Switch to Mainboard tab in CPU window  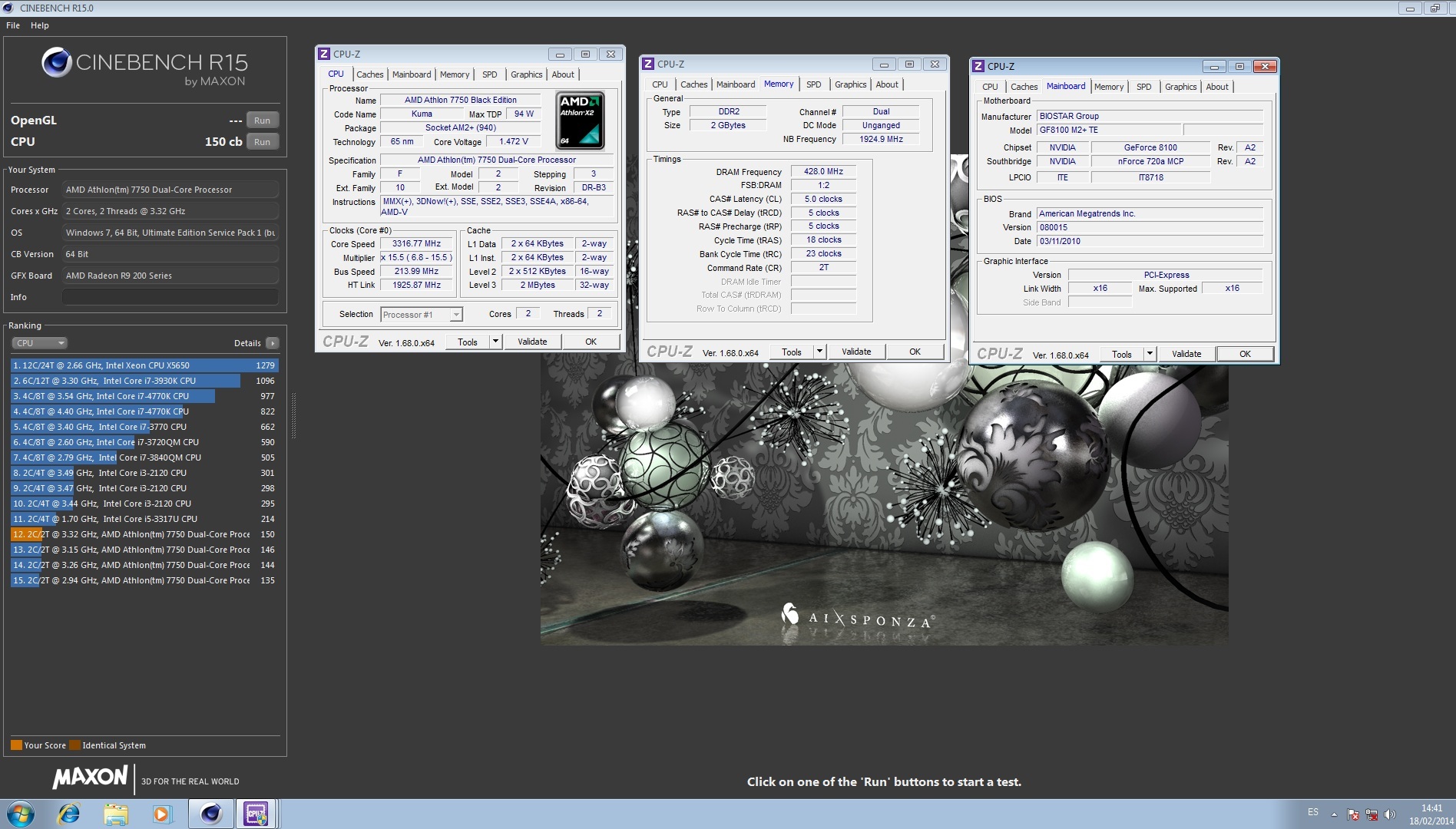412,74
